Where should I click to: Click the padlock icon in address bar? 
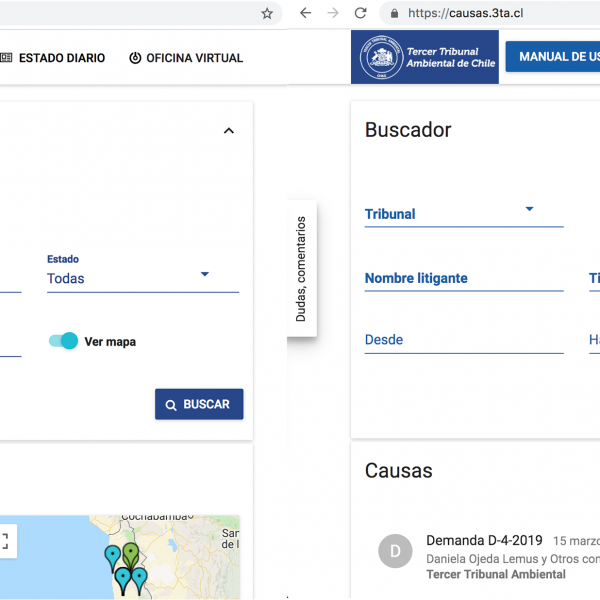(394, 14)
